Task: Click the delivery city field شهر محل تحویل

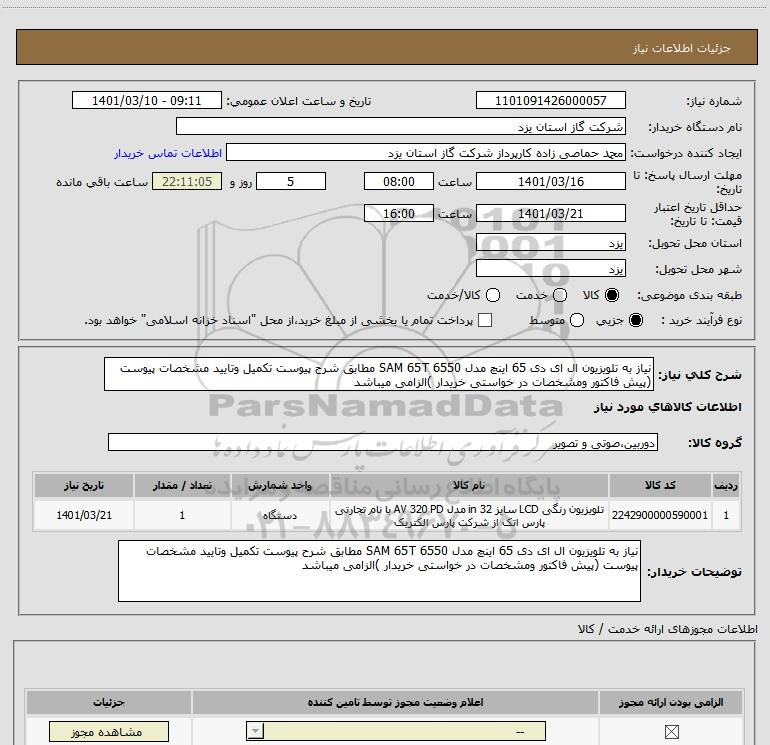Action: 550,269
